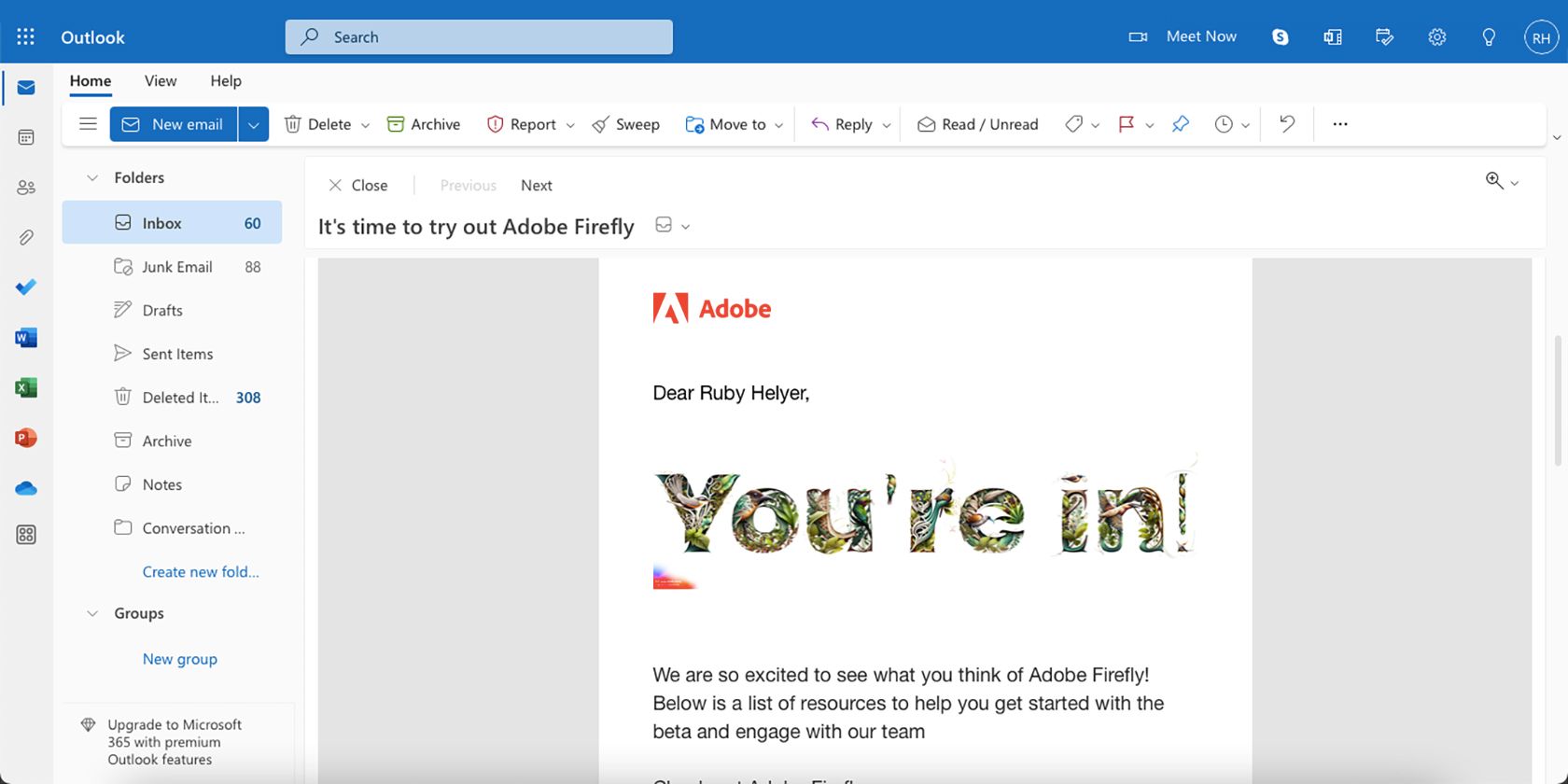Open RH account avatar

[x=1541, y=37]
